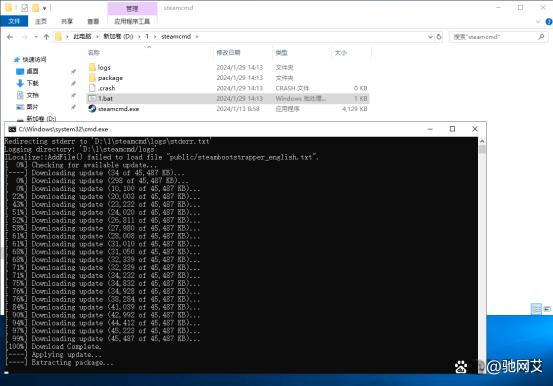Open Explorer help question mark icon
Image resolution: width=553 pixels, height=386 pixels.
pos(549,22)
